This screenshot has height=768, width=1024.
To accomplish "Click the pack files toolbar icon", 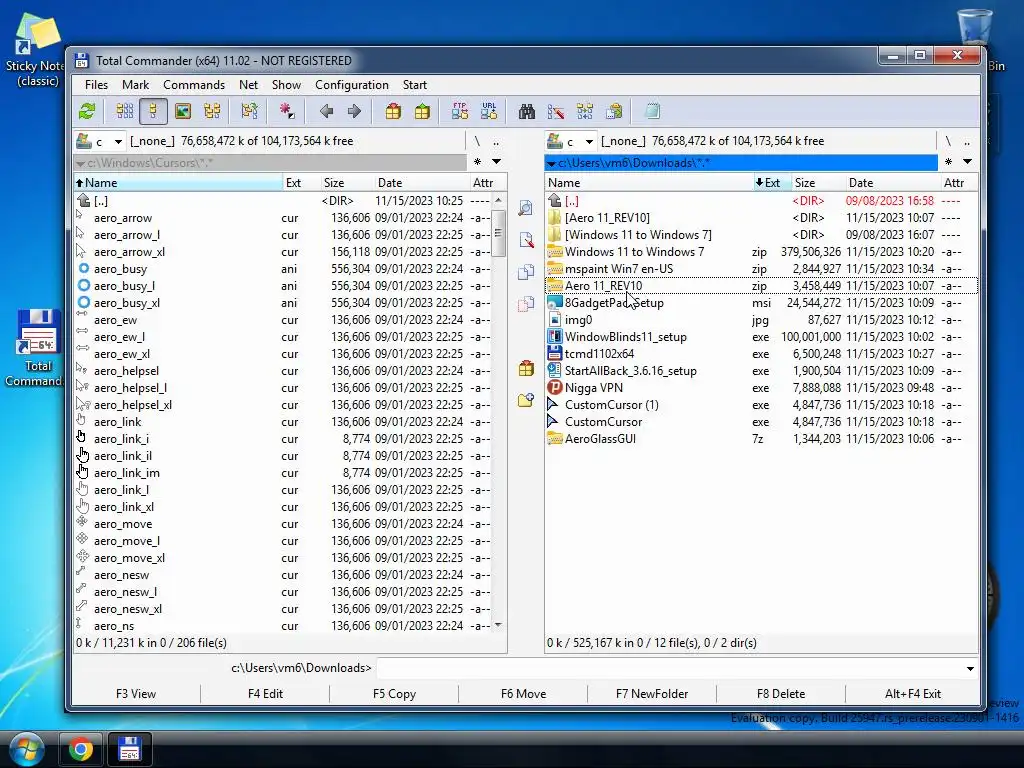I will click(393, 112).
